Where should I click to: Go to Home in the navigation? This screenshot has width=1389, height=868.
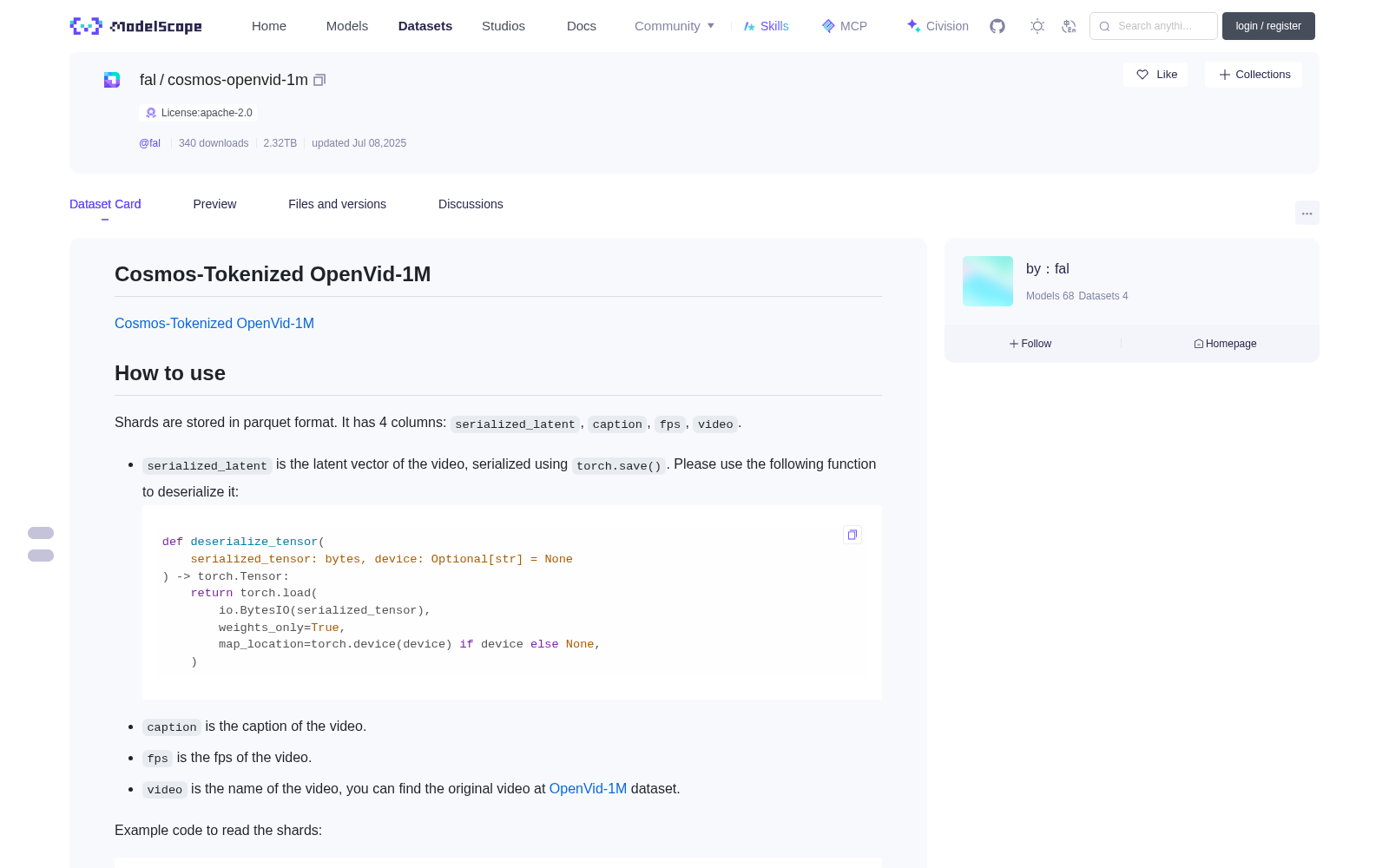click(x=269, y=26)
